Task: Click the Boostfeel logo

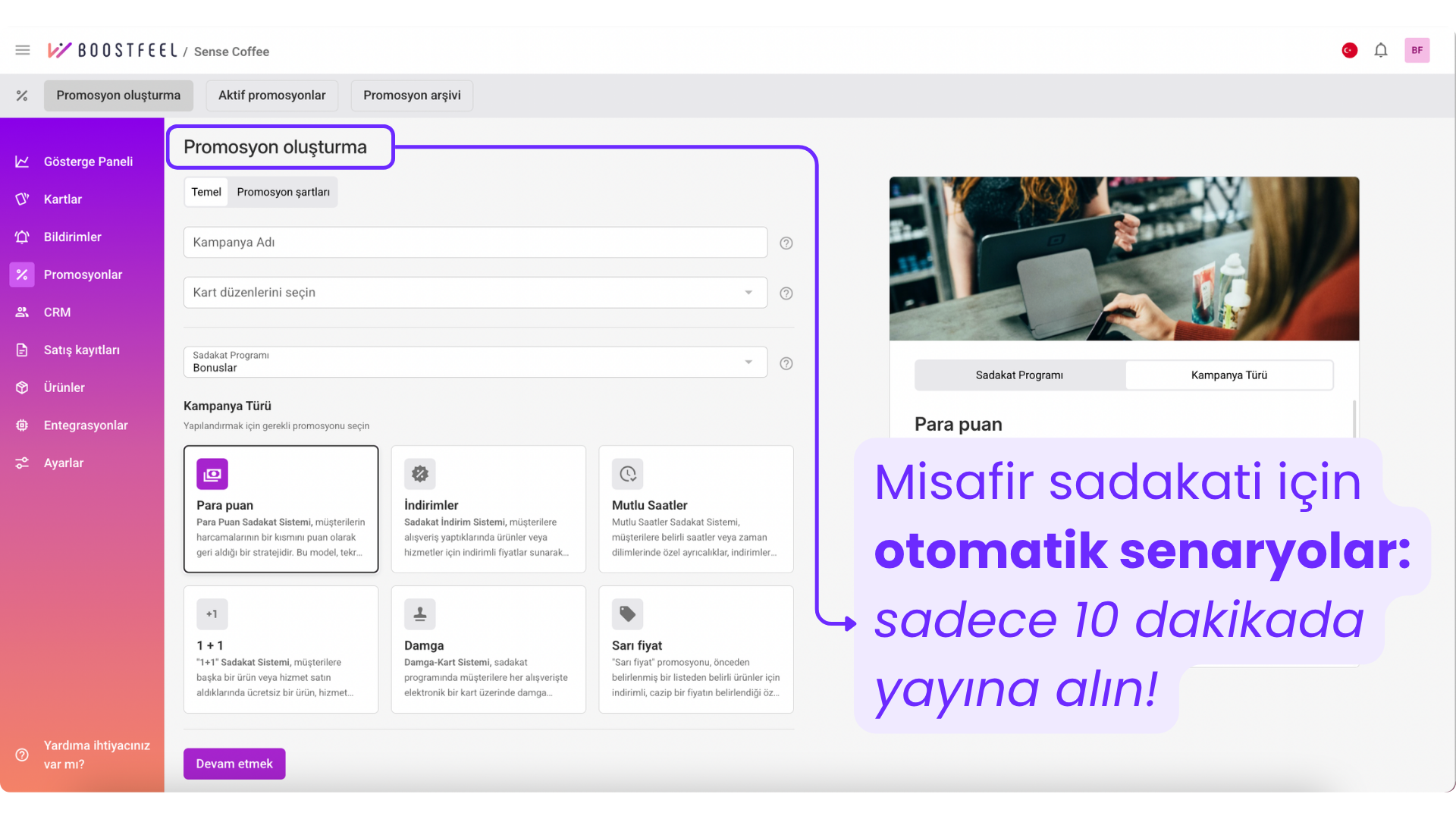Action: click(112, 50)
